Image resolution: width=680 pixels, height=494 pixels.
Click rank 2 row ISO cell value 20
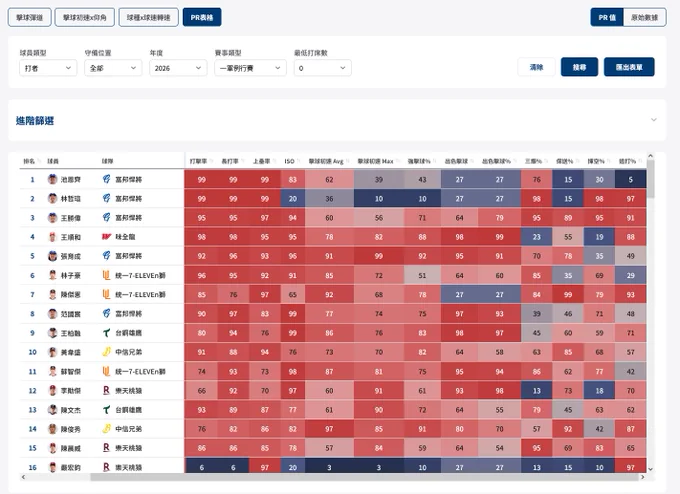[293, 199]
